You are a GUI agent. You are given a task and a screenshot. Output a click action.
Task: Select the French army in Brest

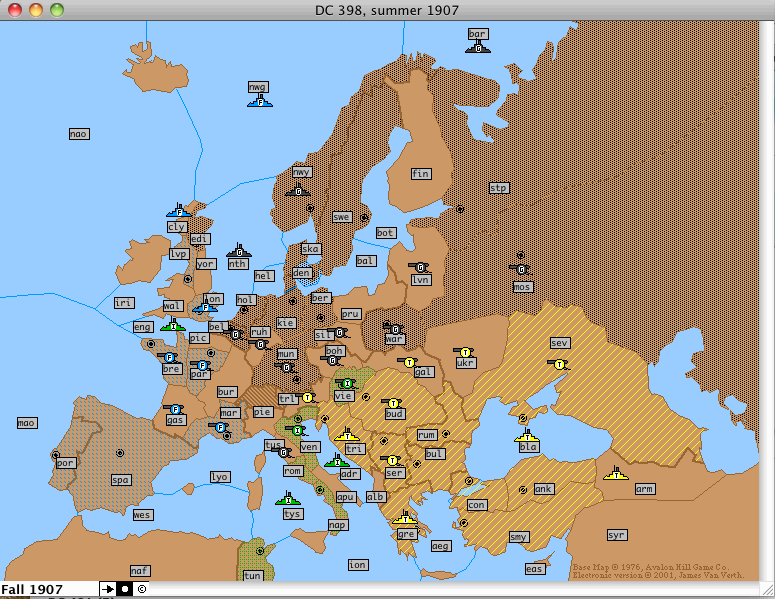169,357
